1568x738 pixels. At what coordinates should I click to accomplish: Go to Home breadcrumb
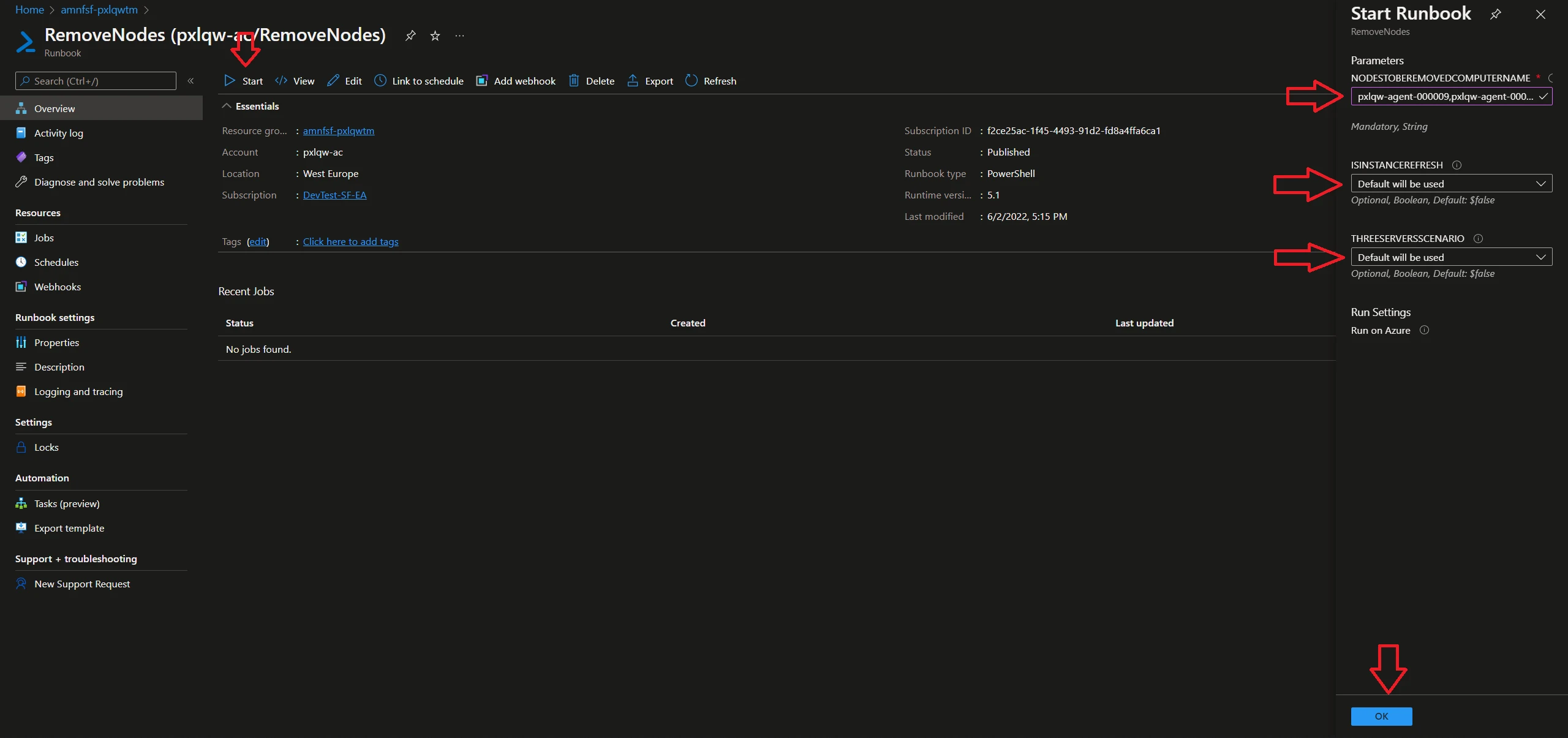29,10
